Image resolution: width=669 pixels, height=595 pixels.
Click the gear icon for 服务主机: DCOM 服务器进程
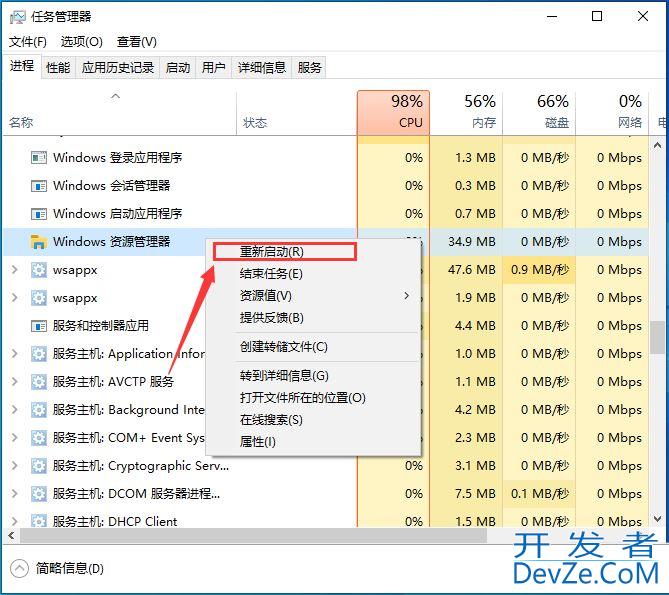pyautogui.click(x=39, y=494)
